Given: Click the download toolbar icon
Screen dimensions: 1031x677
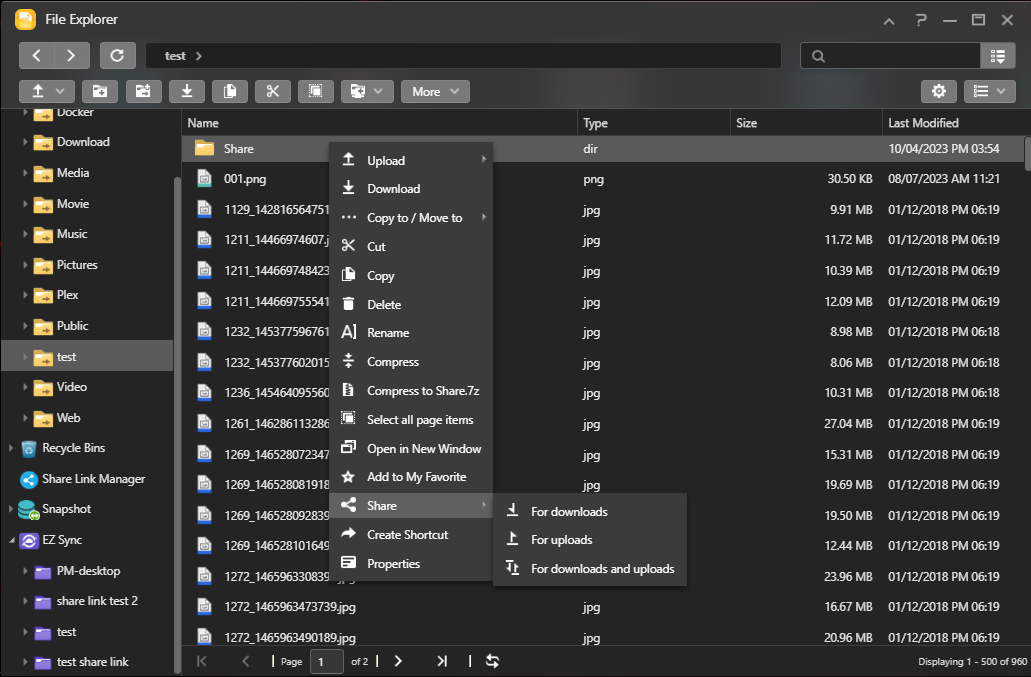Looking at the screenshot, I should click(x=187, y=91).
